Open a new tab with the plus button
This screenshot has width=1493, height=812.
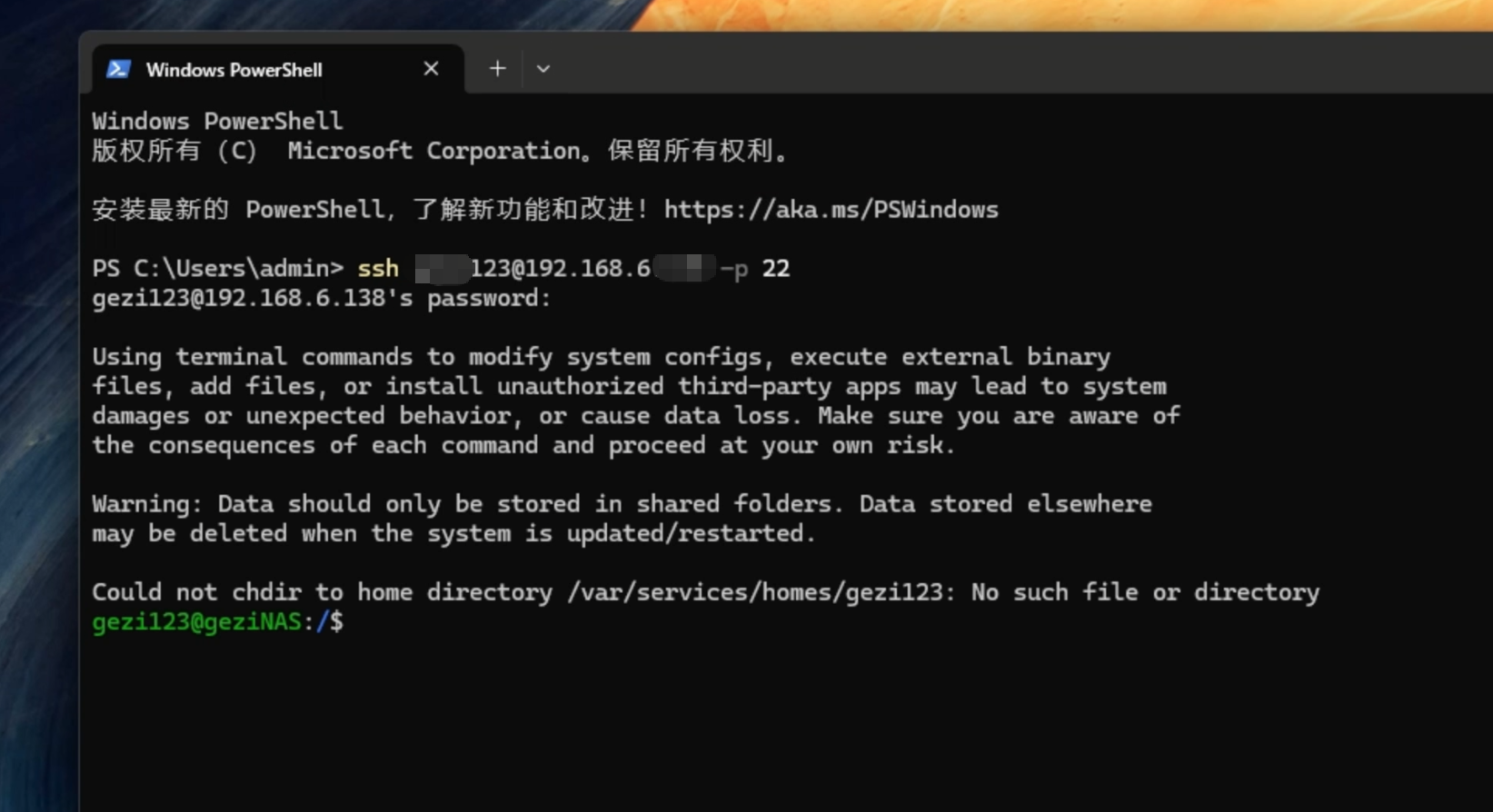point(497,69)
